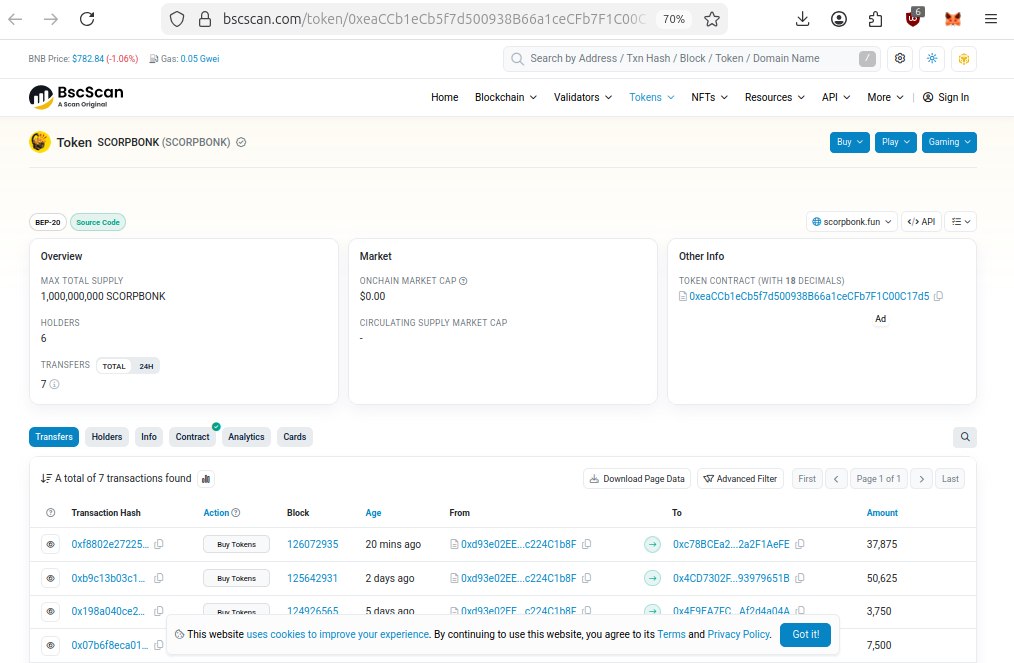This screenshot has width=1014, height=663.
Task: Open the browser downloads icon
Action: click(803, 19)
